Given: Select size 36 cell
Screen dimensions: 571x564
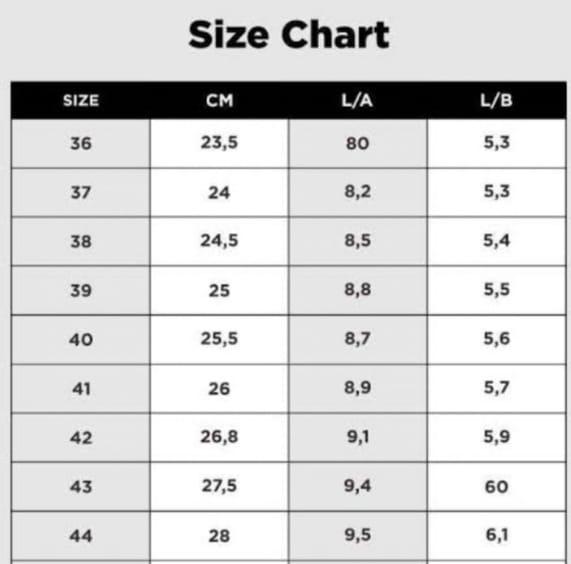Looking at the screenshot, I should 81,143.
